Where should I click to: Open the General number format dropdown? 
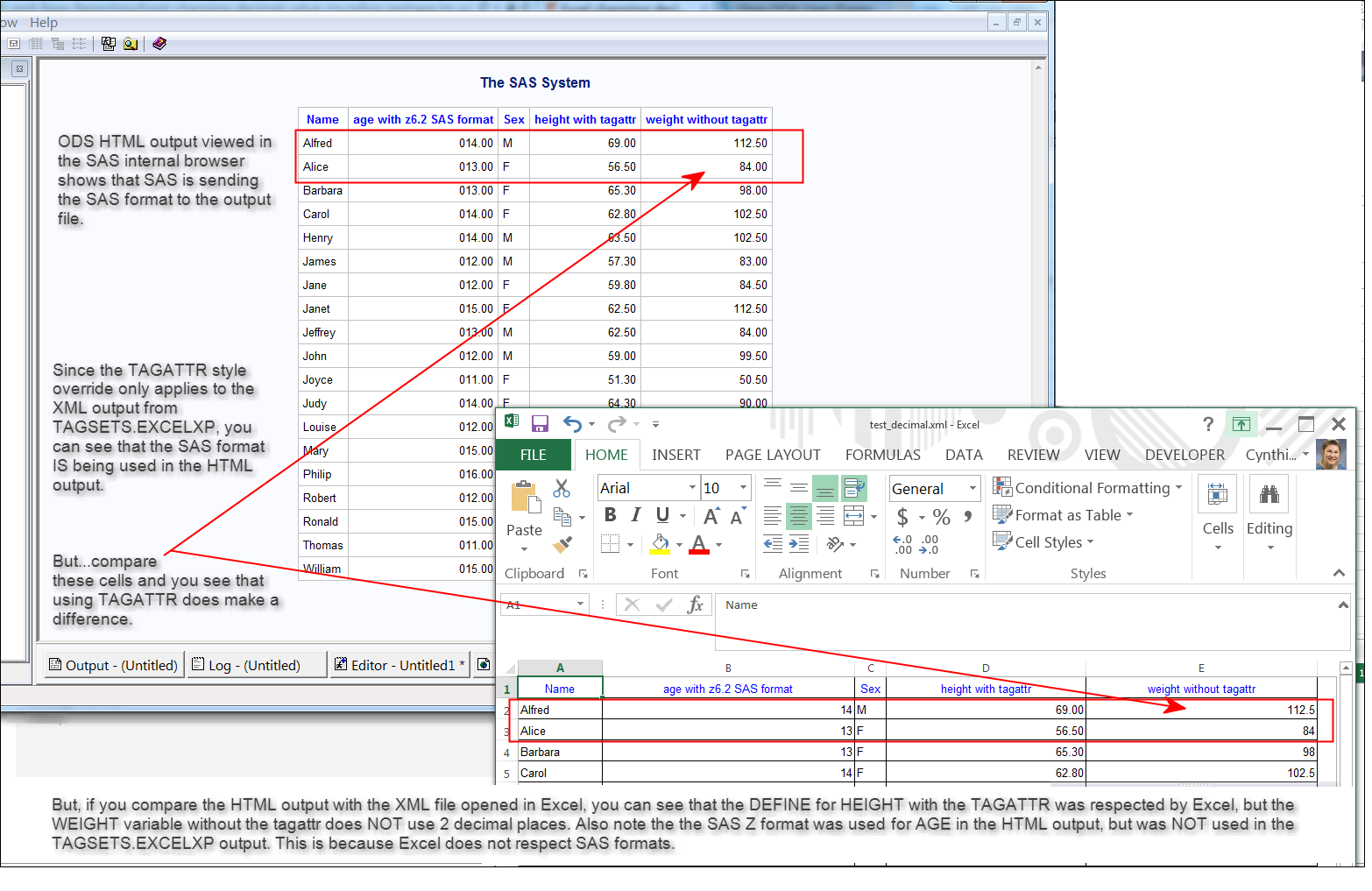tap(972, 488)
